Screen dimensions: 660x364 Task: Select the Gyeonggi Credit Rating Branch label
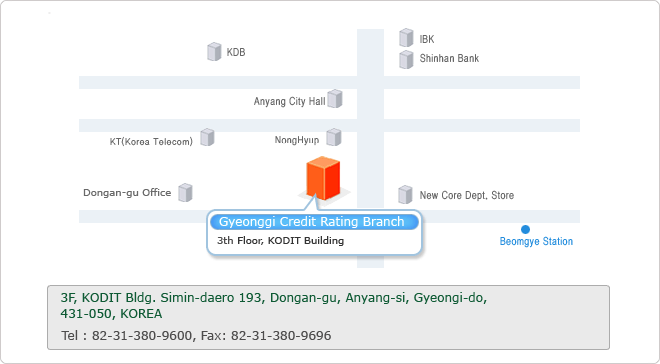tap(314, 222)
